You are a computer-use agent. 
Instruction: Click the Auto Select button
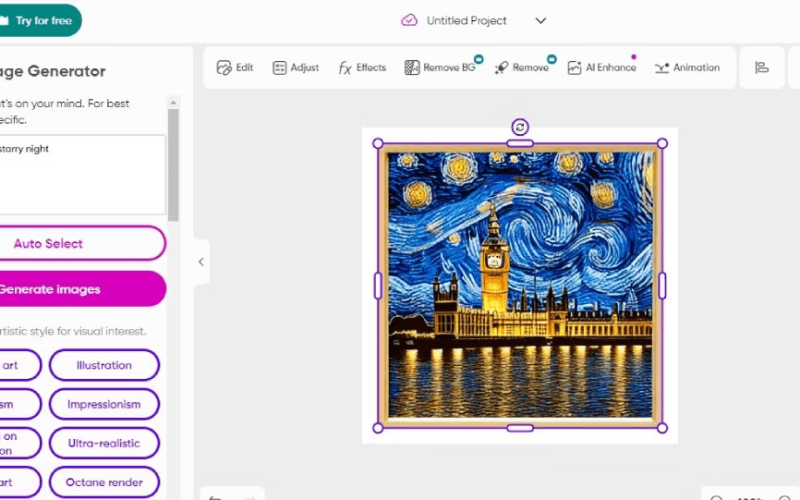(x=82, y=243)
